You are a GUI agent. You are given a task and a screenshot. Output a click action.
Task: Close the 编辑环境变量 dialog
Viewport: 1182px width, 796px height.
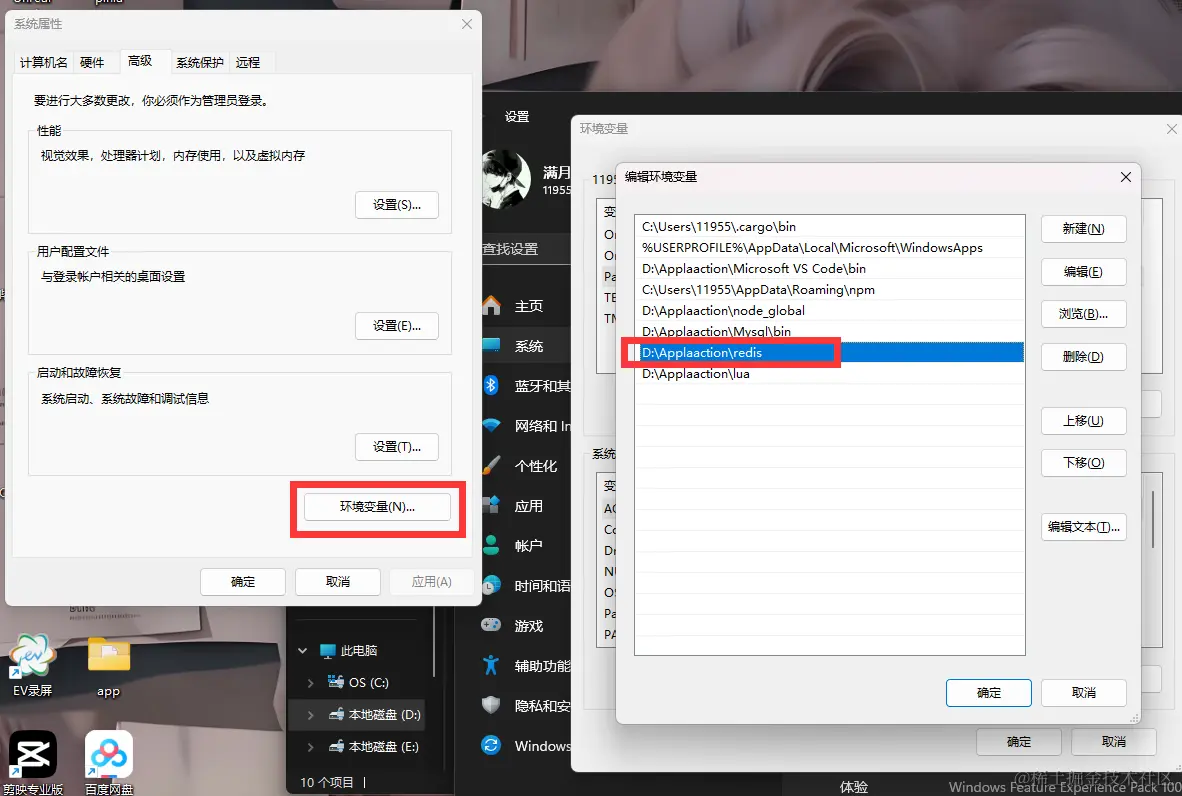(x=1125, y=177)
